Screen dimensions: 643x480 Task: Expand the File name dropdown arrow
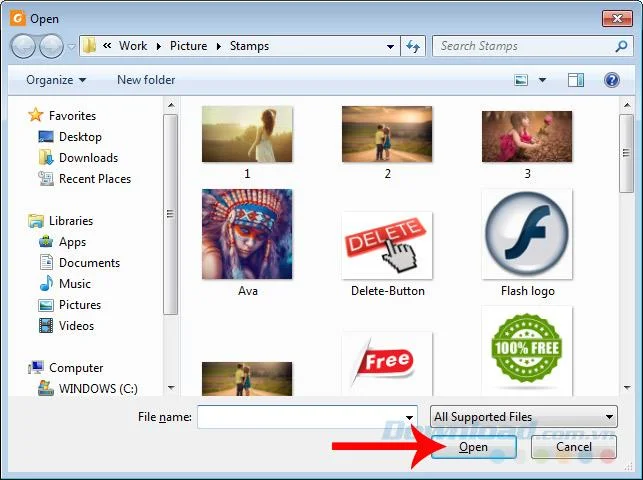point(409,417)
